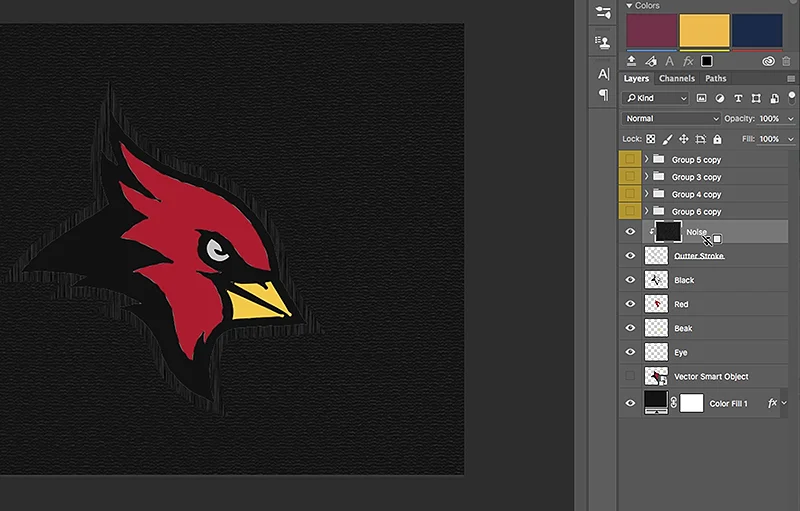Expand the Group 6 copy folder
800x511 pixels.
(x=646, y=211)
